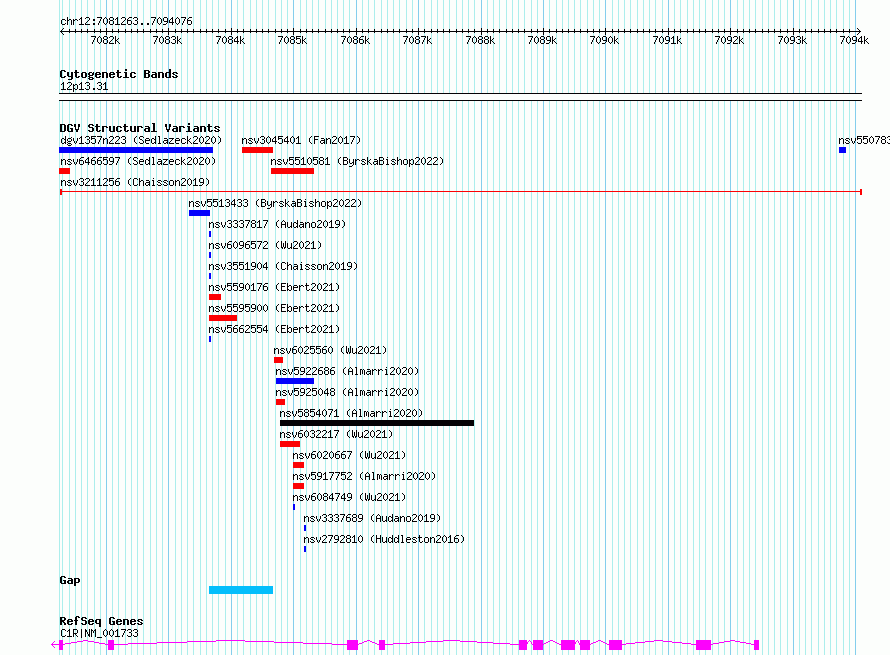Click the 7088k ruler position
The image size is (890, 655).
480,40
